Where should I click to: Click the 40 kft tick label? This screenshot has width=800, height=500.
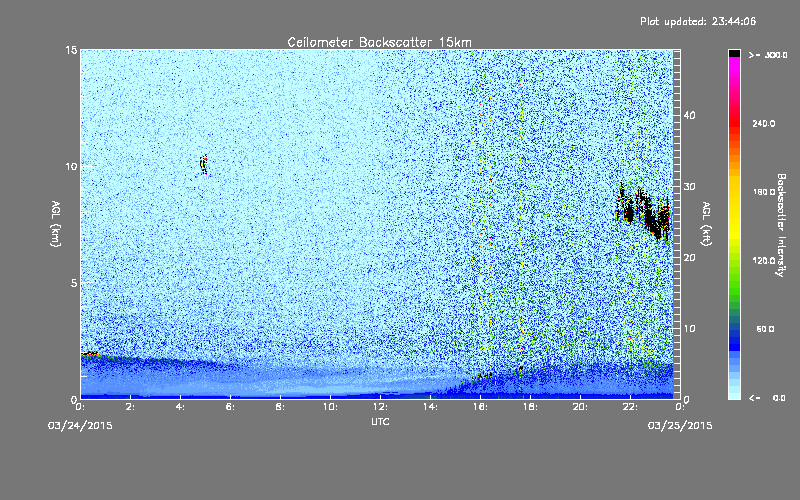click(689, 115)
